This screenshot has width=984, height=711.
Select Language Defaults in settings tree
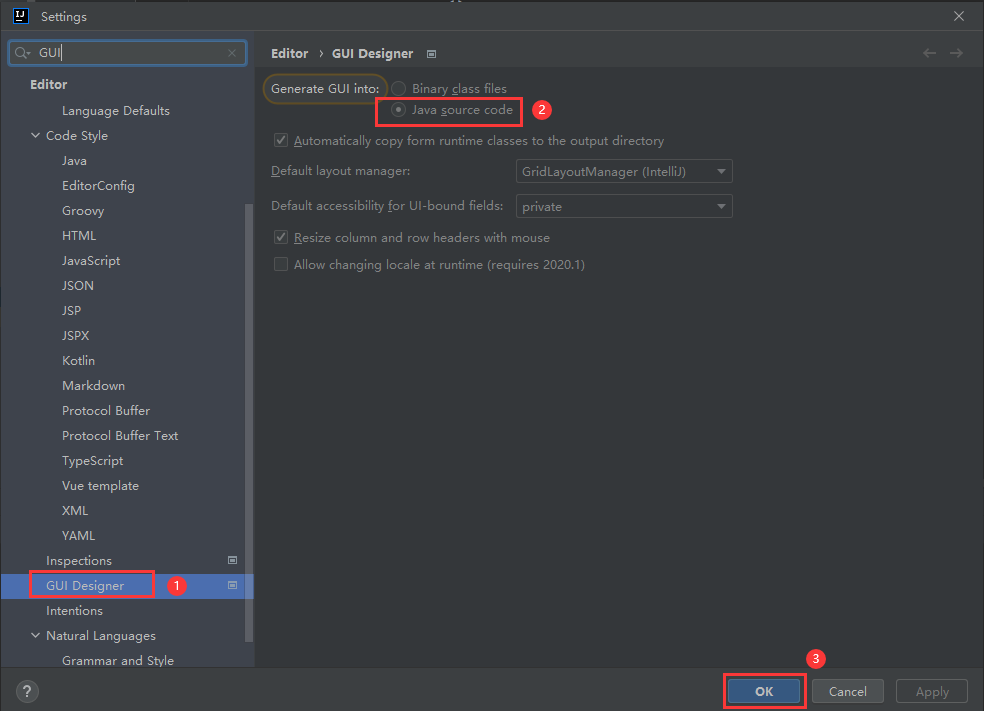115,111
